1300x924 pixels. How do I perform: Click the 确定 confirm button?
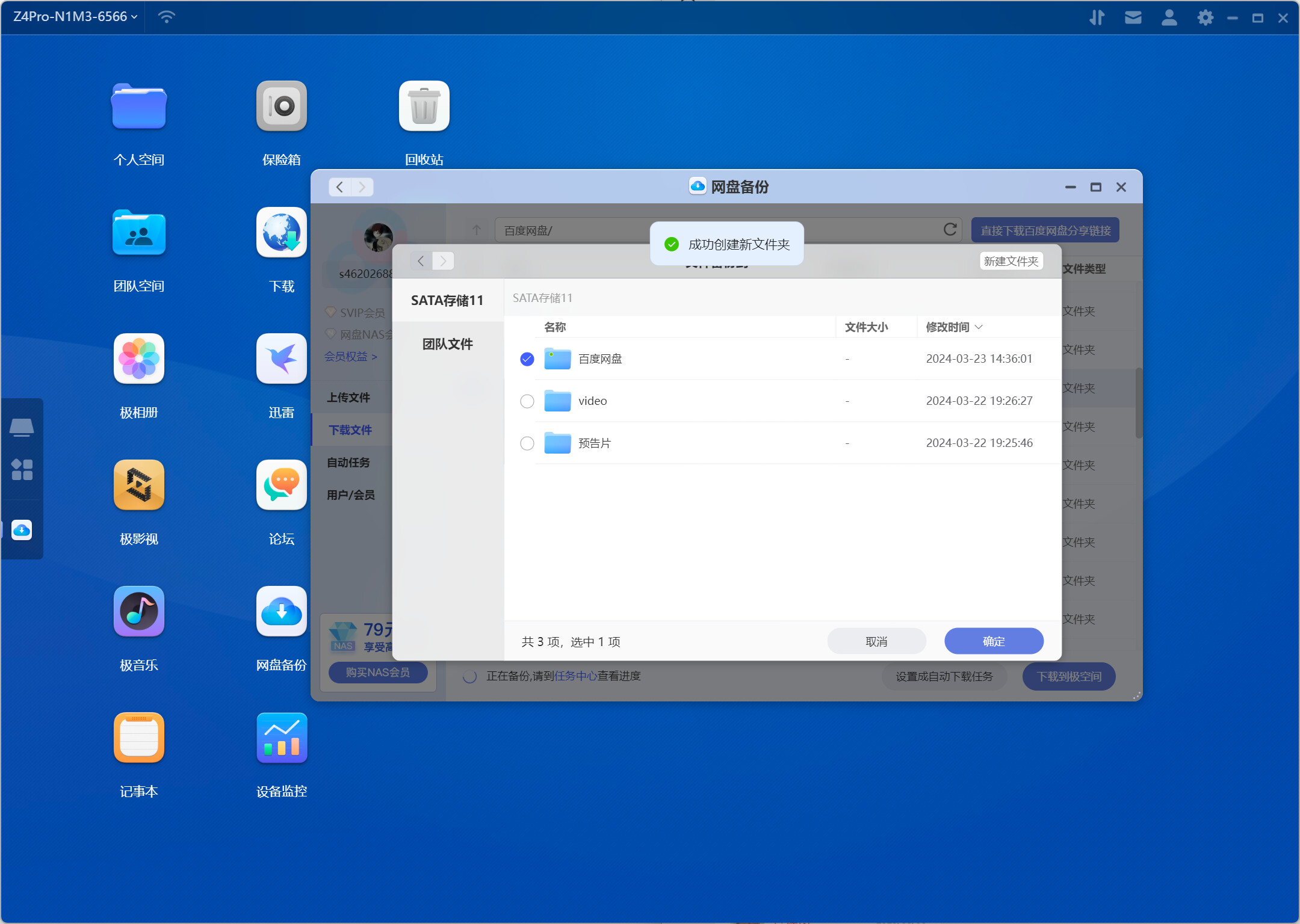click(993, 641)
